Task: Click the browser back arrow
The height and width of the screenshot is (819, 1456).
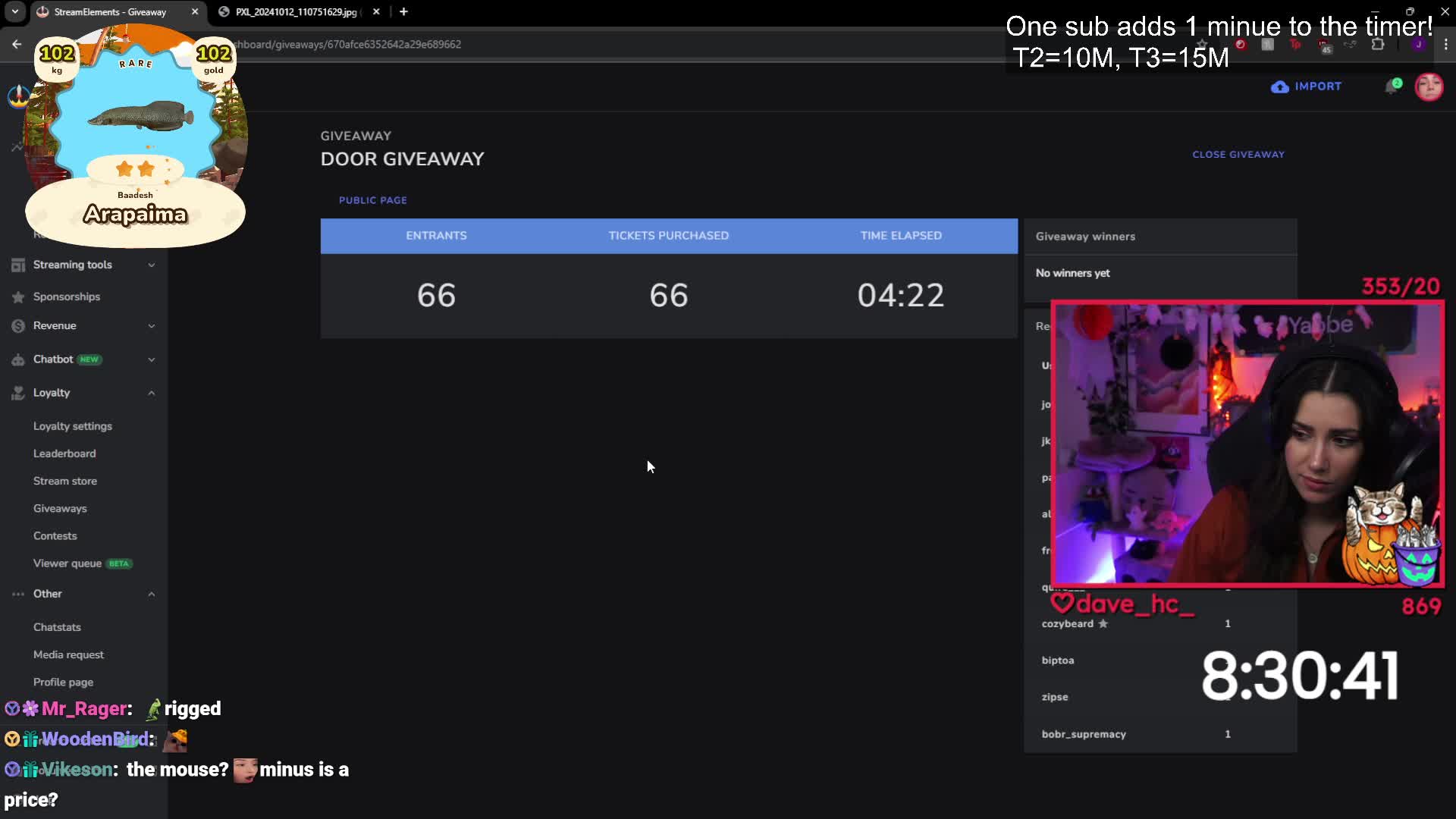Action: (17, 44)
